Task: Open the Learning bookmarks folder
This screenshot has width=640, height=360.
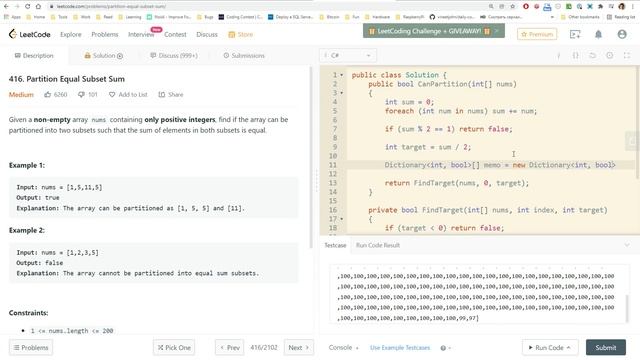Action: click(130, 17)
